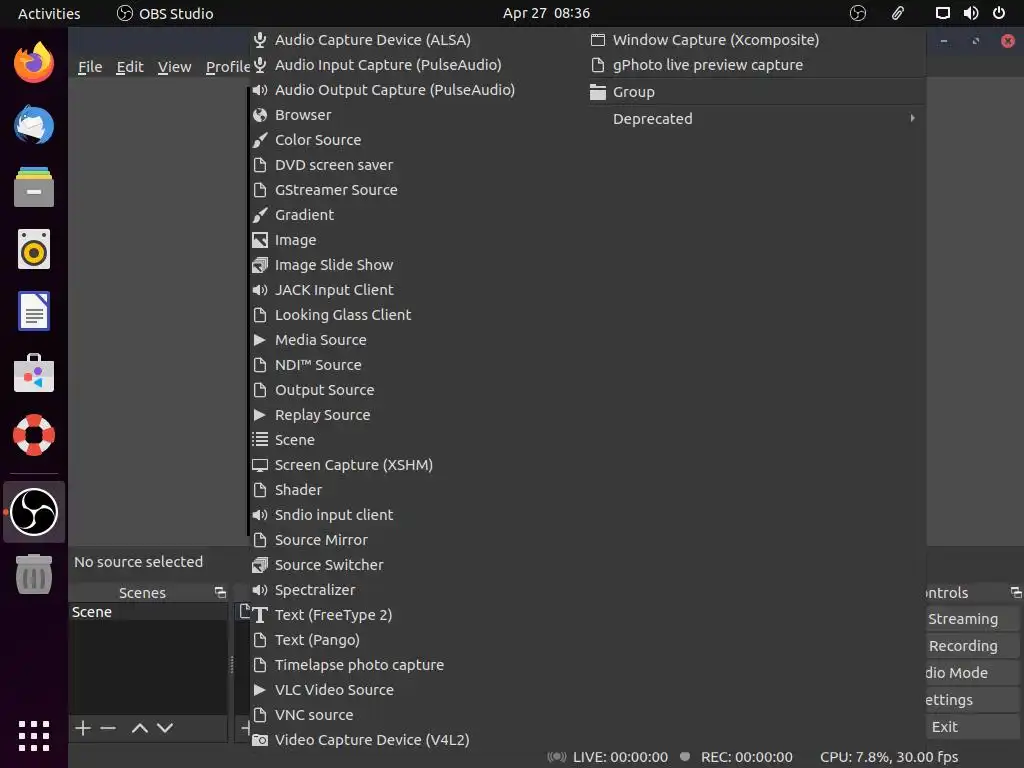This screenshot has width=1024, height=768.
Task: Choose Video Capture Device (V4L2)
Action: pyautogui.click(x=418, y=740)
